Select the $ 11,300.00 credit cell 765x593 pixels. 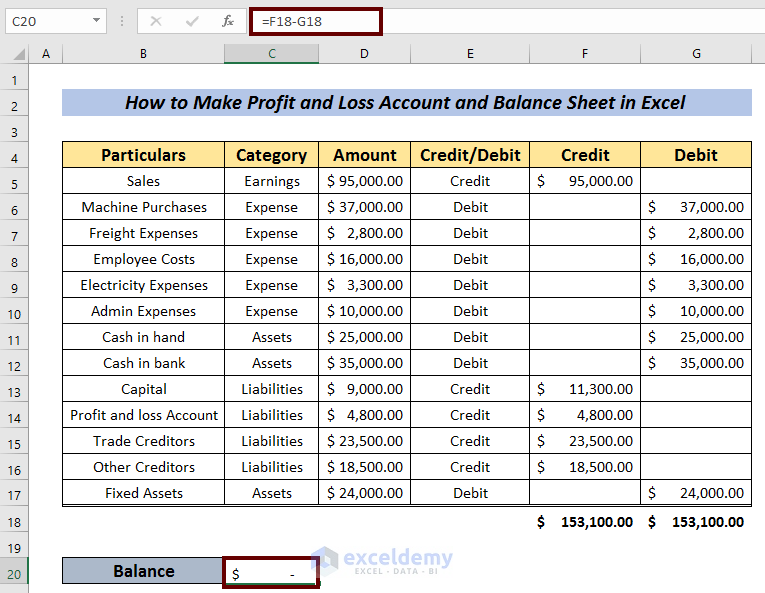tap(585, 389)
